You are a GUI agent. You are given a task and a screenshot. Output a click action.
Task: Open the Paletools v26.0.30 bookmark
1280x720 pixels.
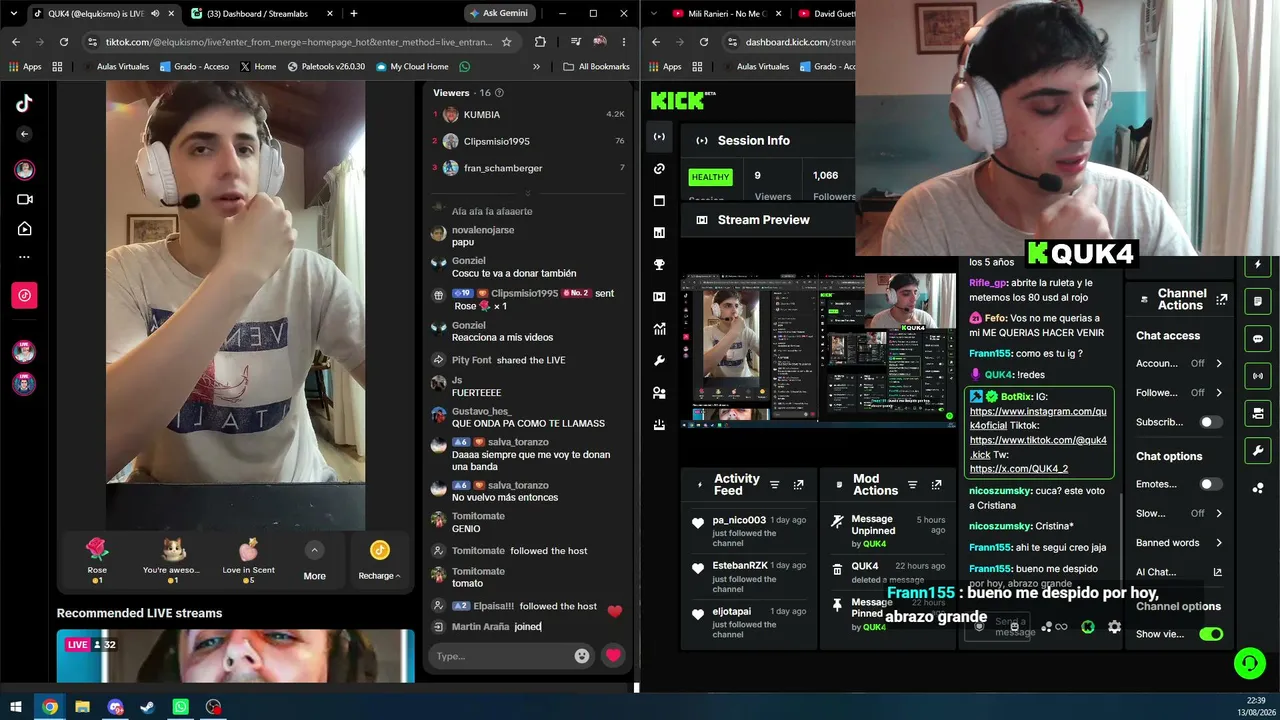tap(326, 67)
